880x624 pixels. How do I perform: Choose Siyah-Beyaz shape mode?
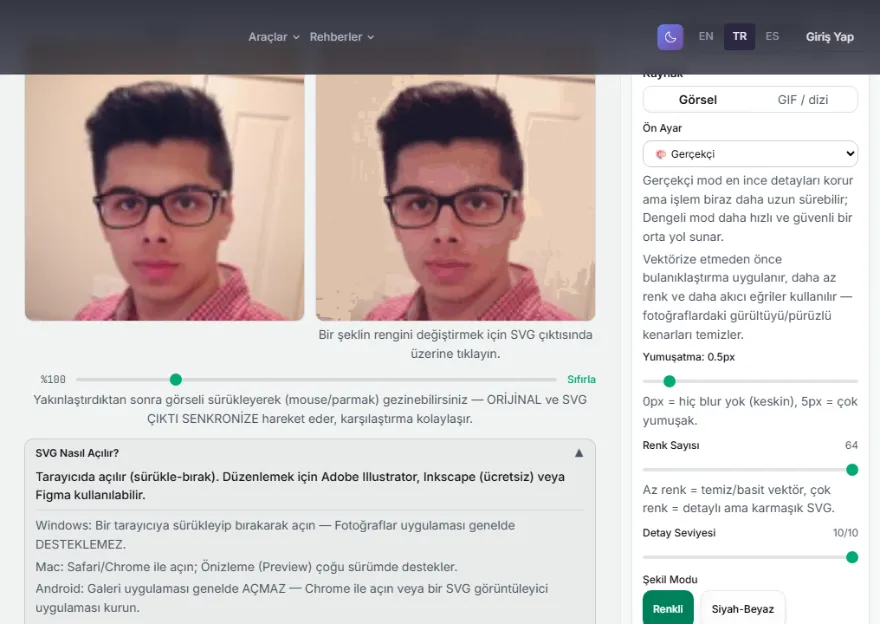click(x=742, y=609)
